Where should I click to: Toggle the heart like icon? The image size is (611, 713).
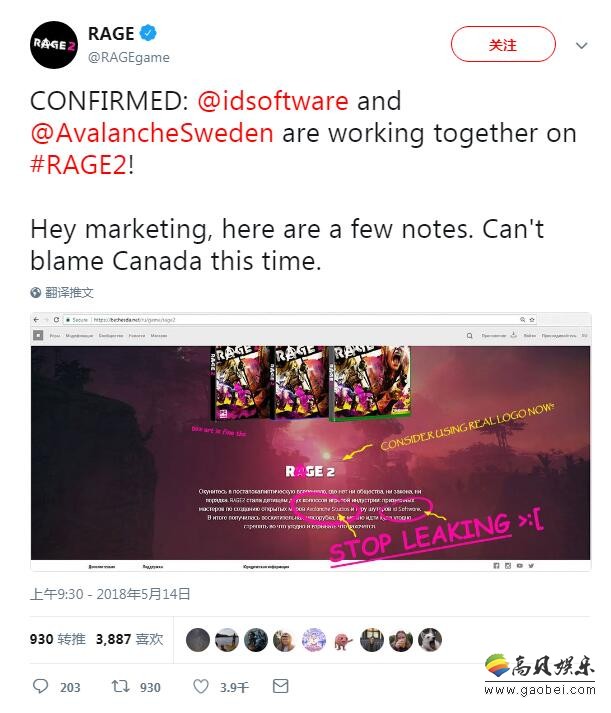click(x=201, y=686)
